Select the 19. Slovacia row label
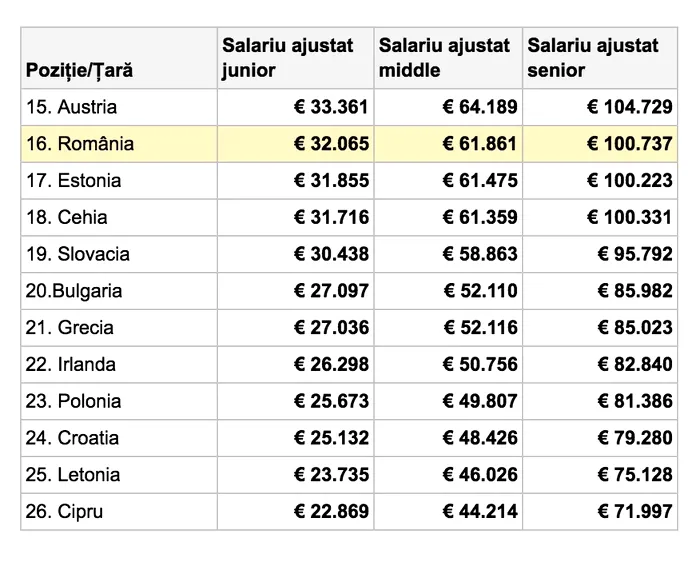The height and width of the screenshot is (566, 700). pos(78,254)
